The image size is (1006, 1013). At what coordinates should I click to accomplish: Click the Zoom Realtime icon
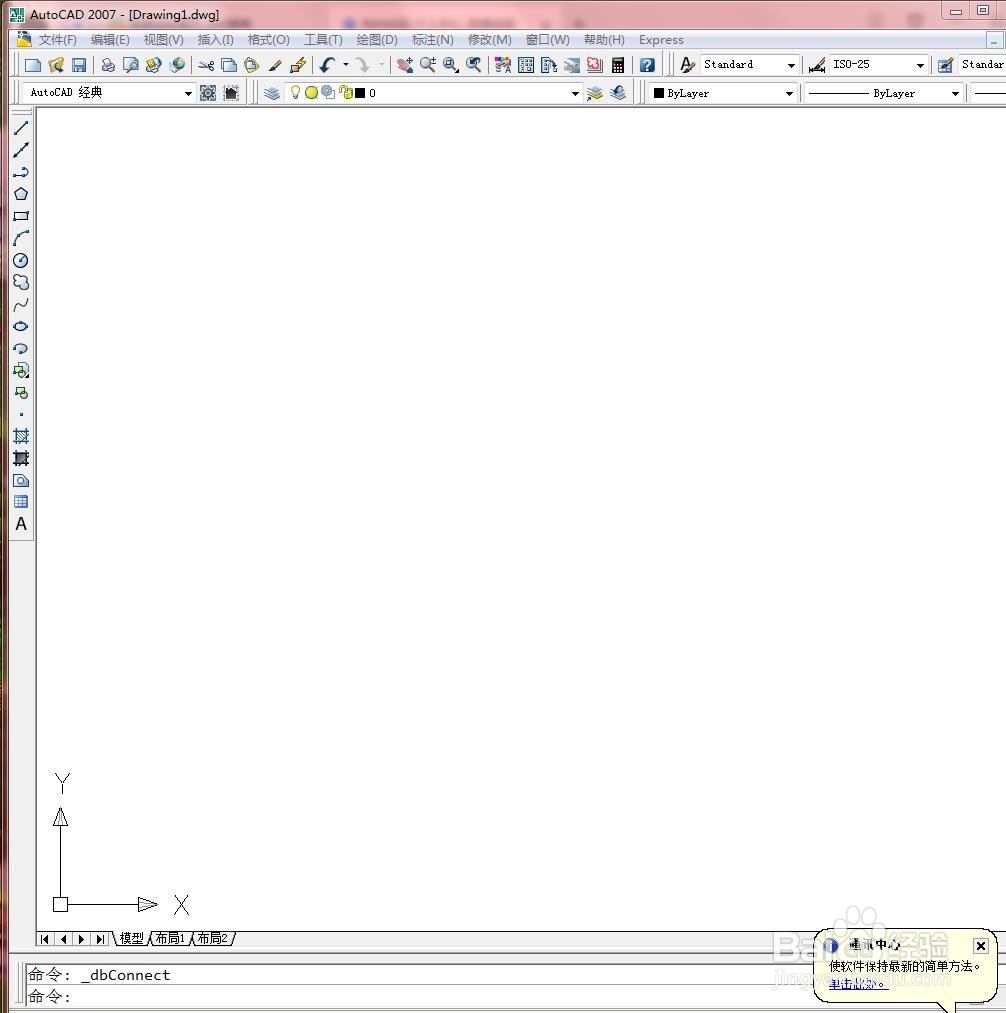428,65
